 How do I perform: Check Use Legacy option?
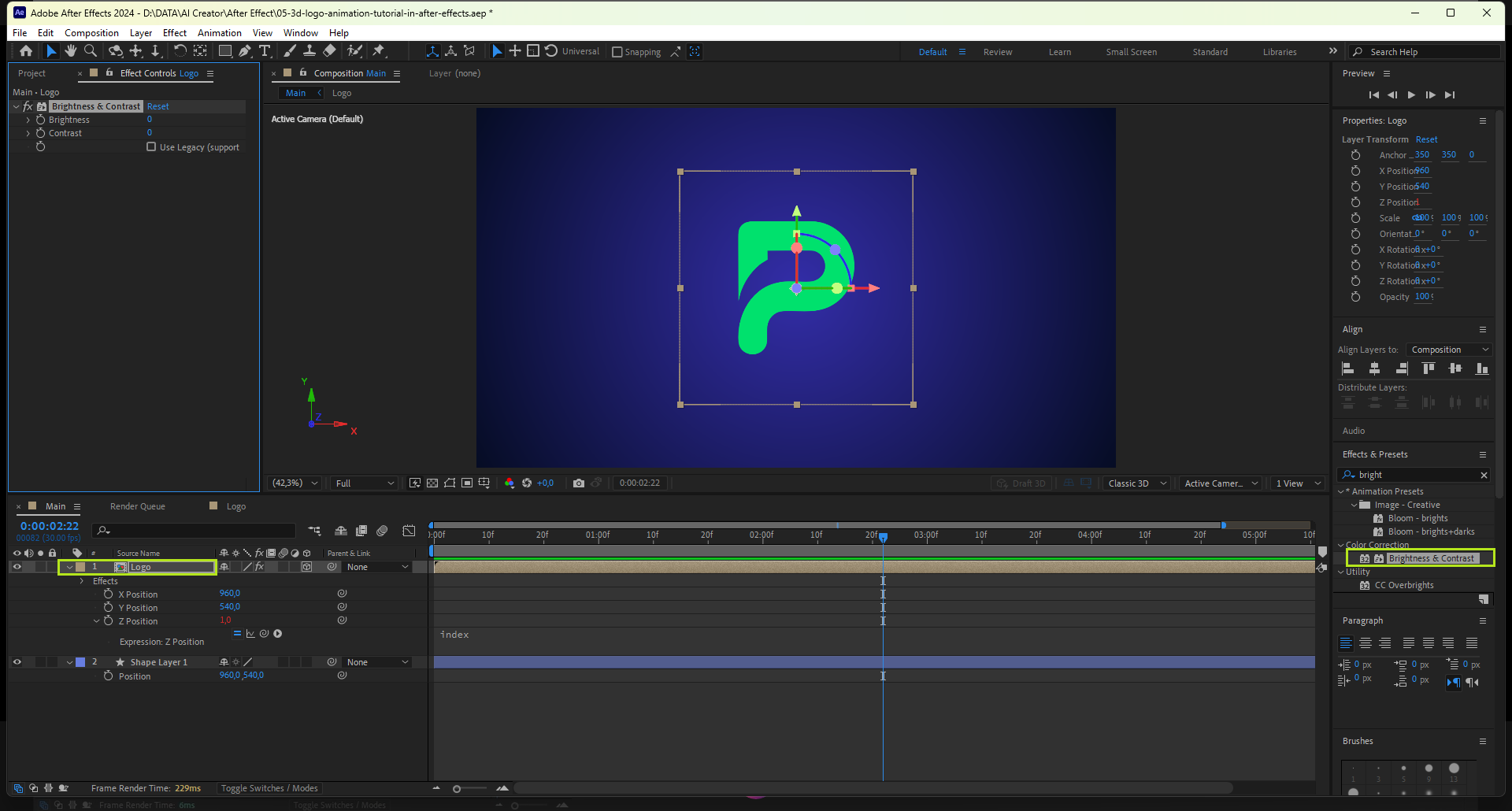[x=151, y=147]
